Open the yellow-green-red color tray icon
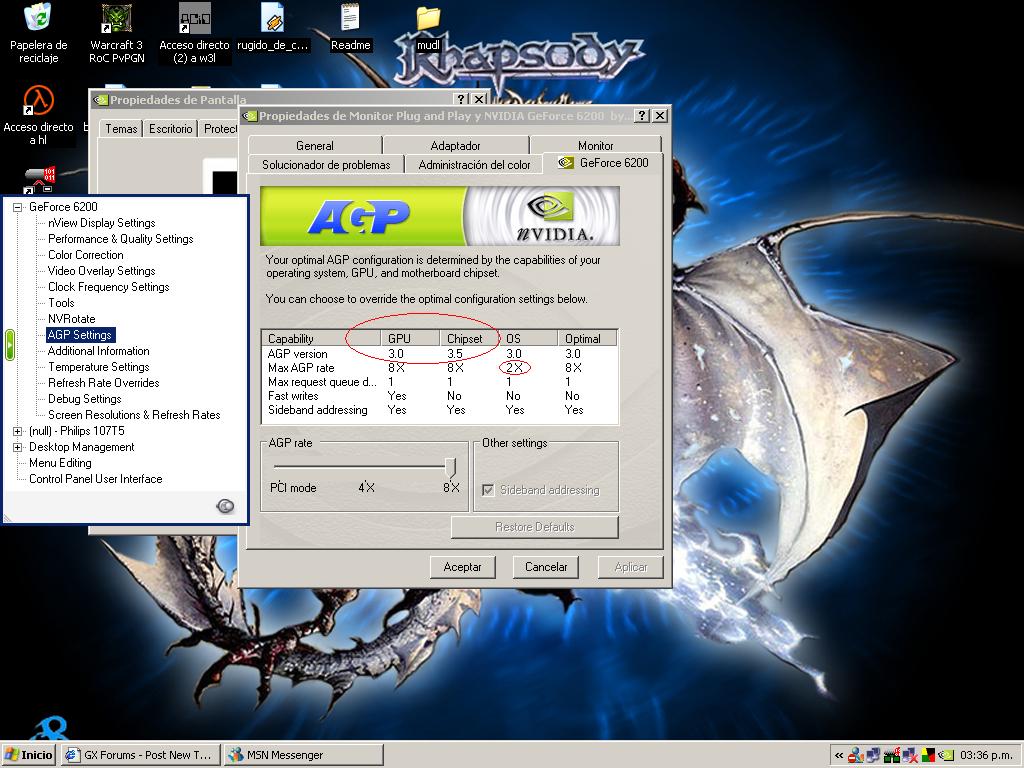This screenshot has width=1024, height=768. (x=927, y=756)
